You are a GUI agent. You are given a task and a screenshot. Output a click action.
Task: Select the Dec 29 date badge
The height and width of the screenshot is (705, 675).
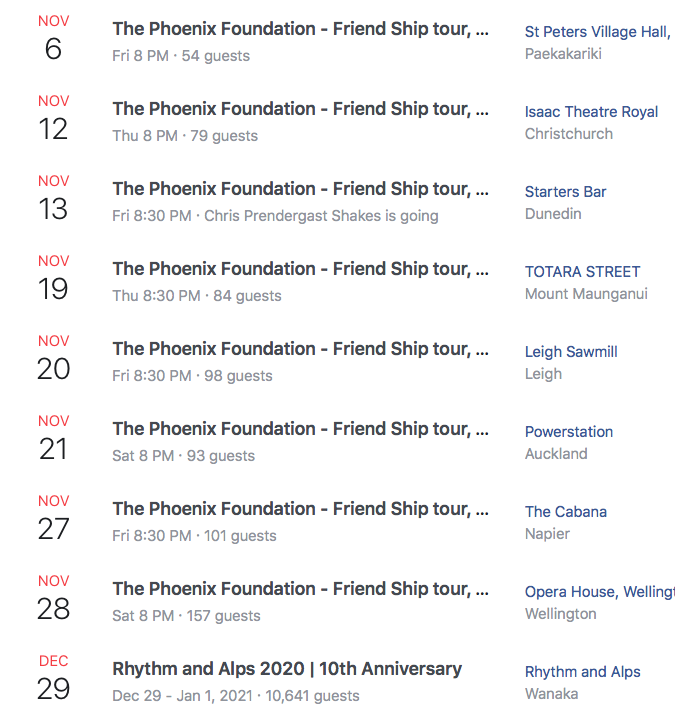54,678
